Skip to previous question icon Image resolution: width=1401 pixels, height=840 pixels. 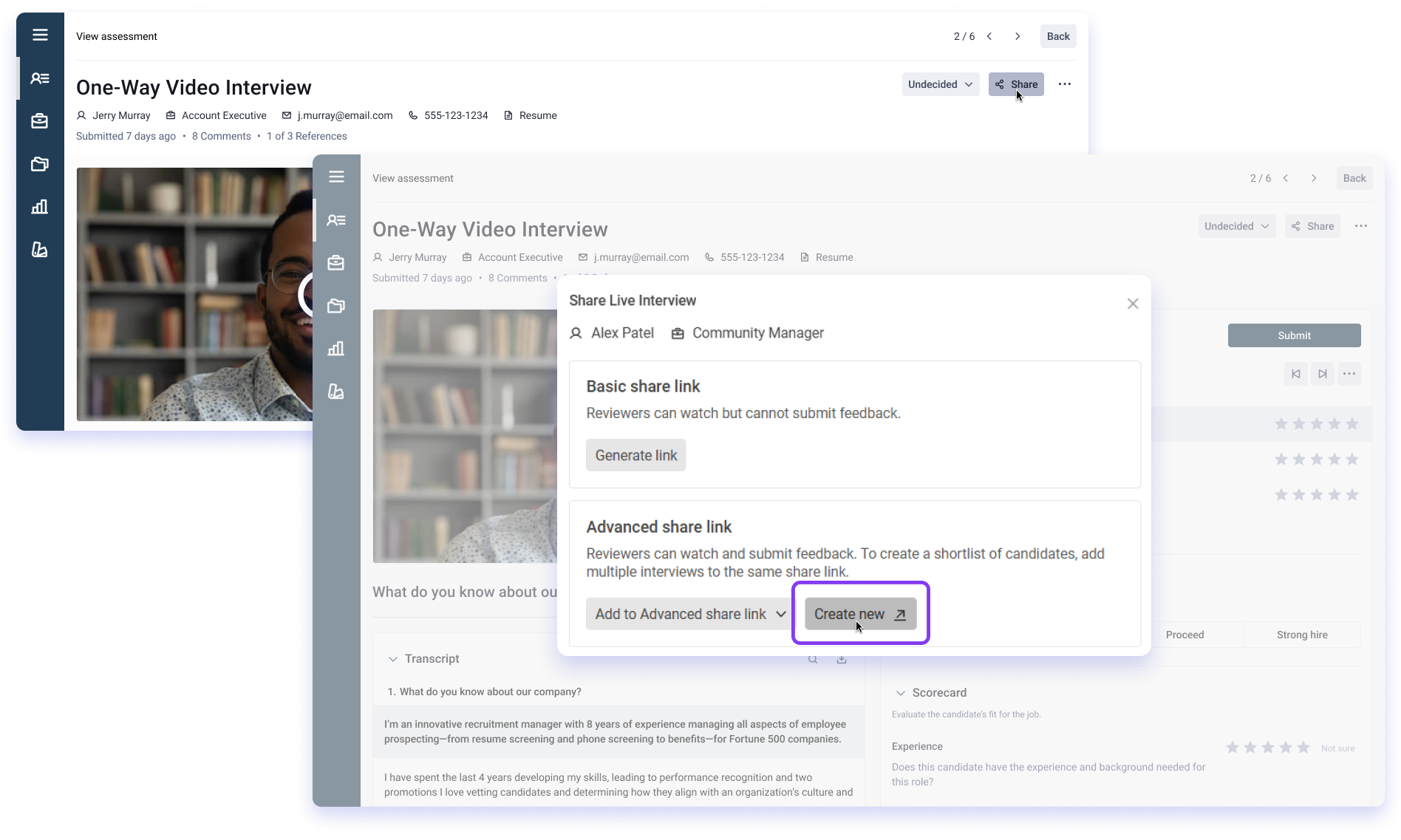coord(1296,374)
